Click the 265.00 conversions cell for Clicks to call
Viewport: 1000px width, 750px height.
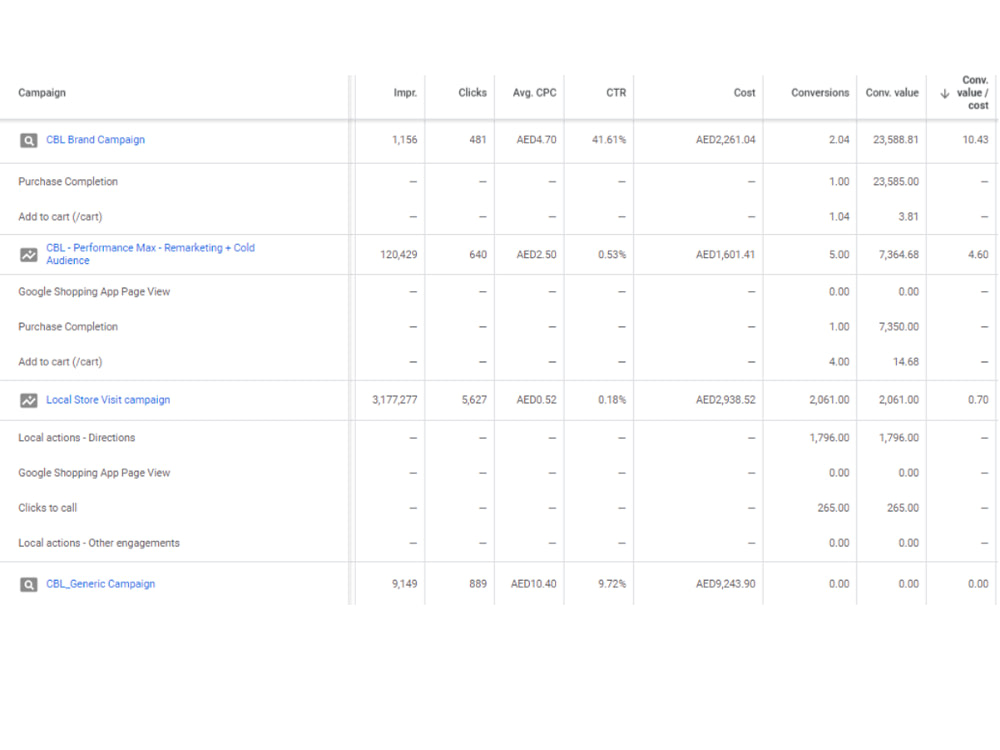coord(834,508)
